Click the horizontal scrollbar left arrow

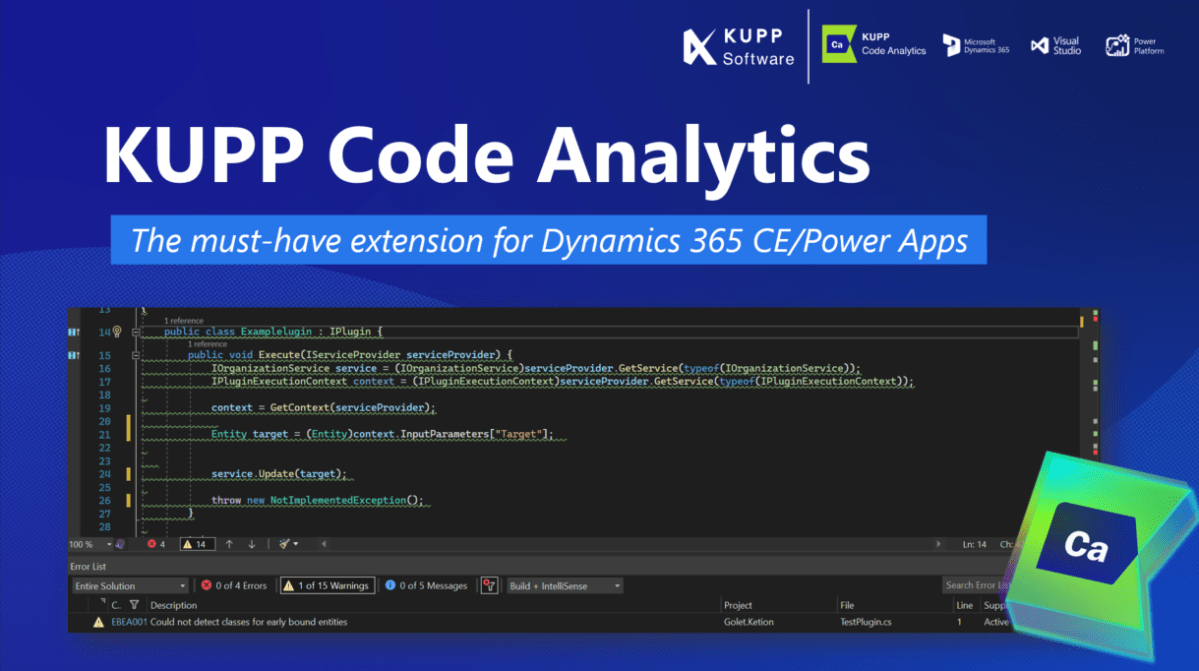pyautogui.click(x=323, y=544)
